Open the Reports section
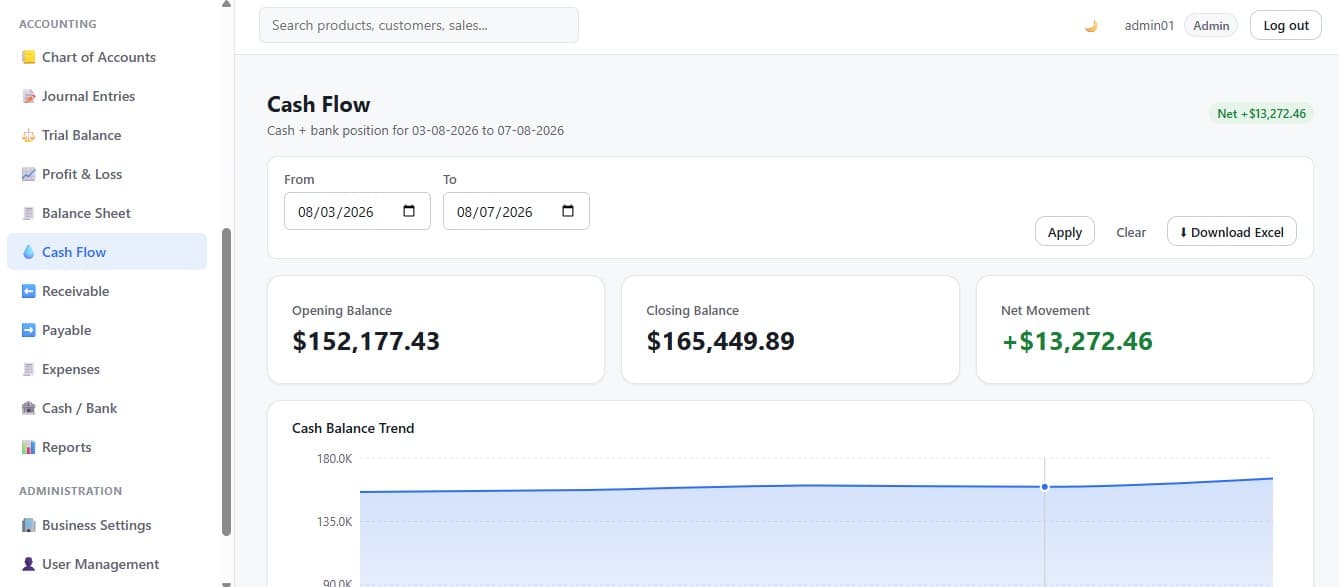The width and height of the screenshot is (1339, 587). tap(107, 447)
